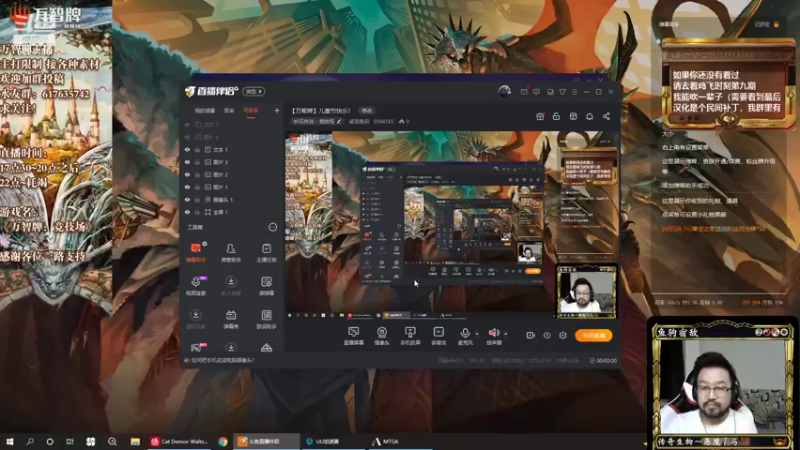The height and width of the screenshot is (450, 800).
Task: Mute the 麦克风 microphone icon
Action: click(x=465, y=333)
